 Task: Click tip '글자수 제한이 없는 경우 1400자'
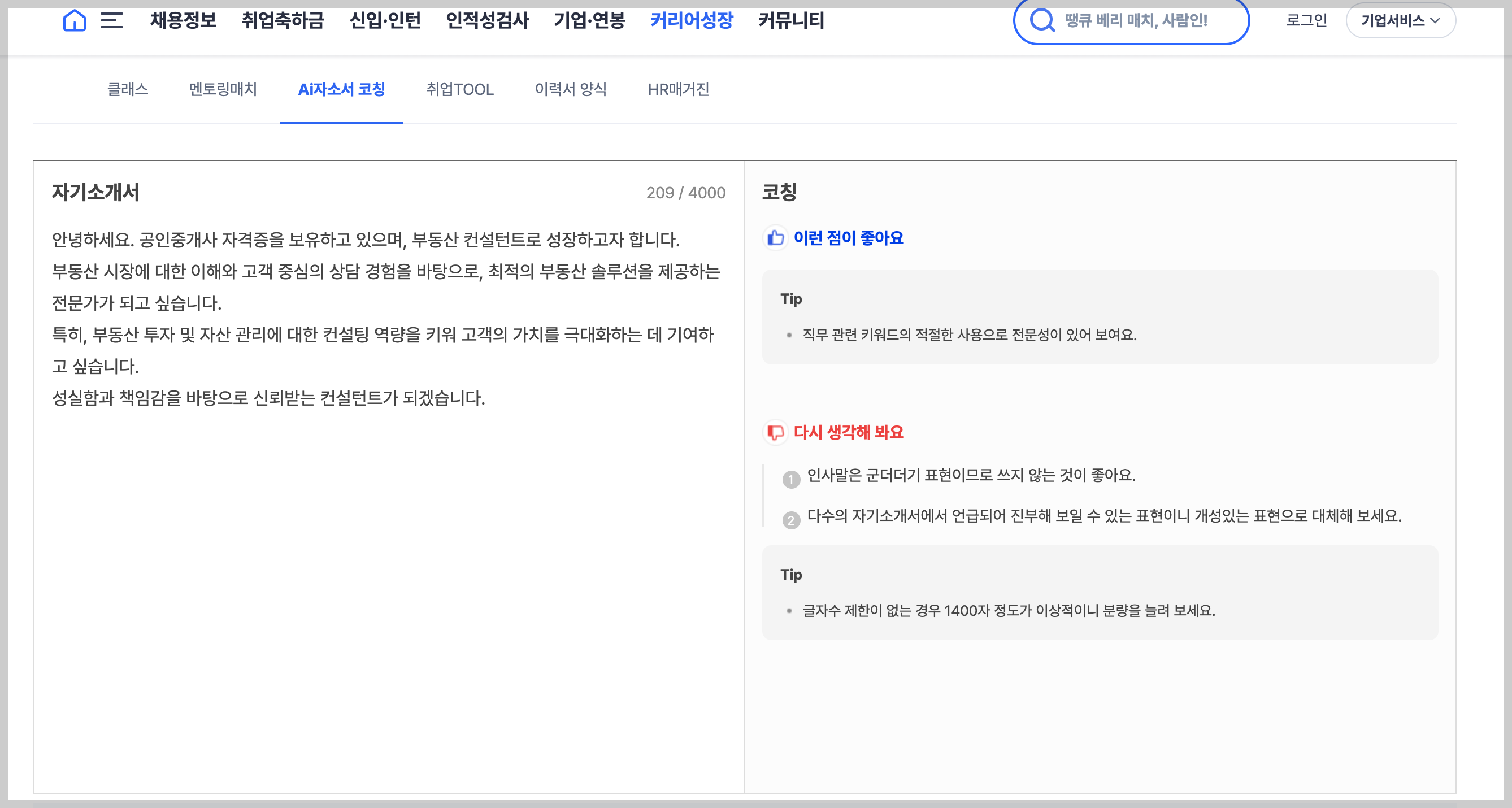[x=1009, y=610]
